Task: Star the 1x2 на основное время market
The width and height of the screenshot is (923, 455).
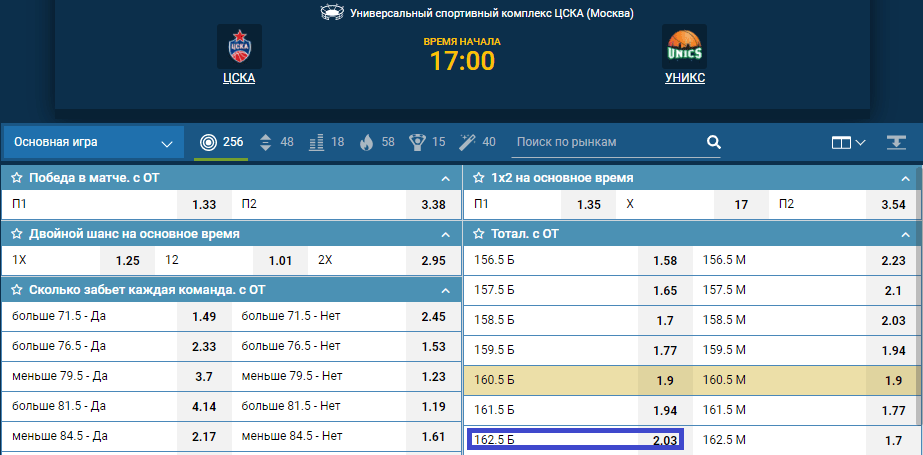Action: click(x=479, y=178)
